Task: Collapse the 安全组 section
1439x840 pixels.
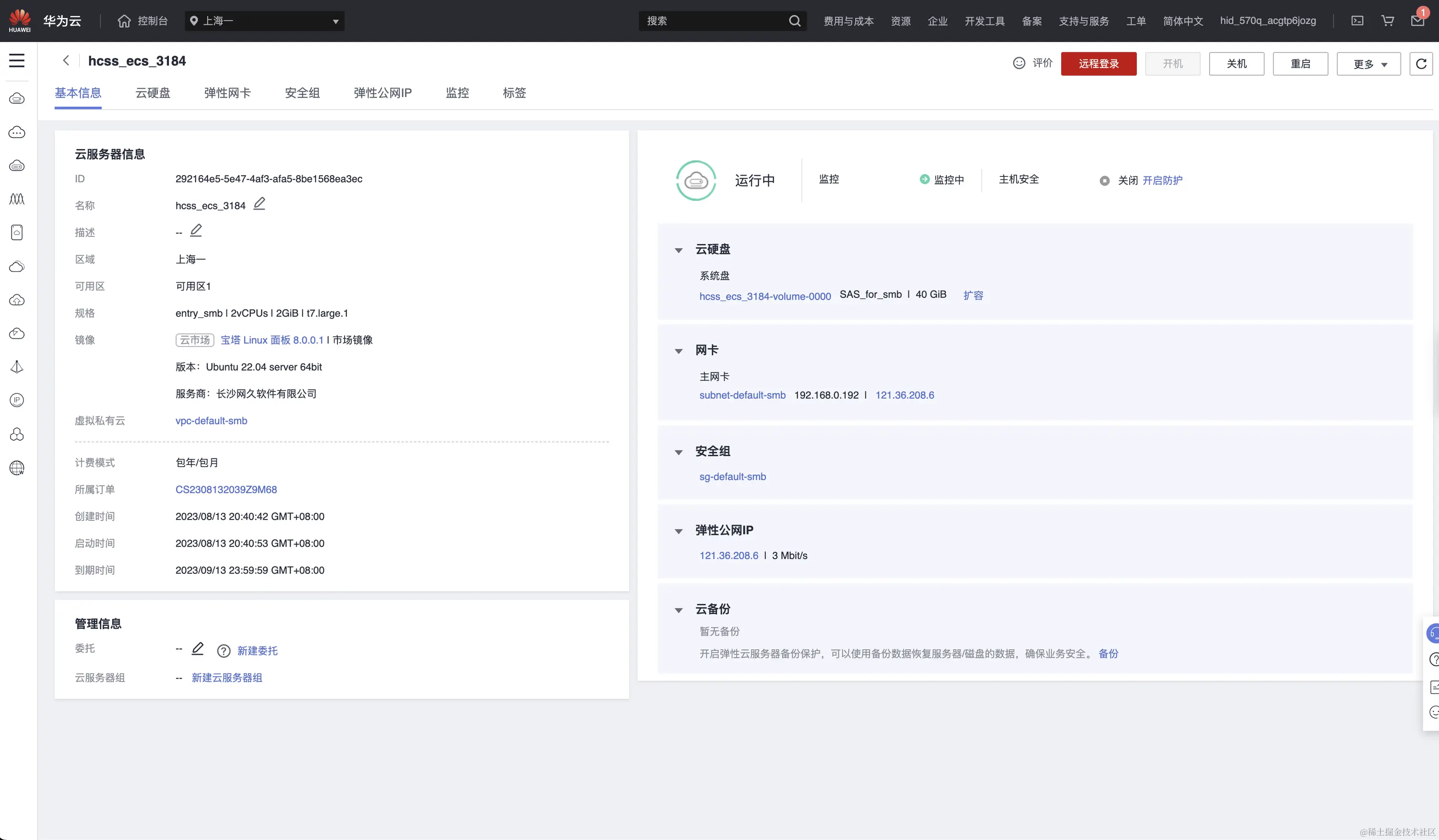Action: coord(679,452)
